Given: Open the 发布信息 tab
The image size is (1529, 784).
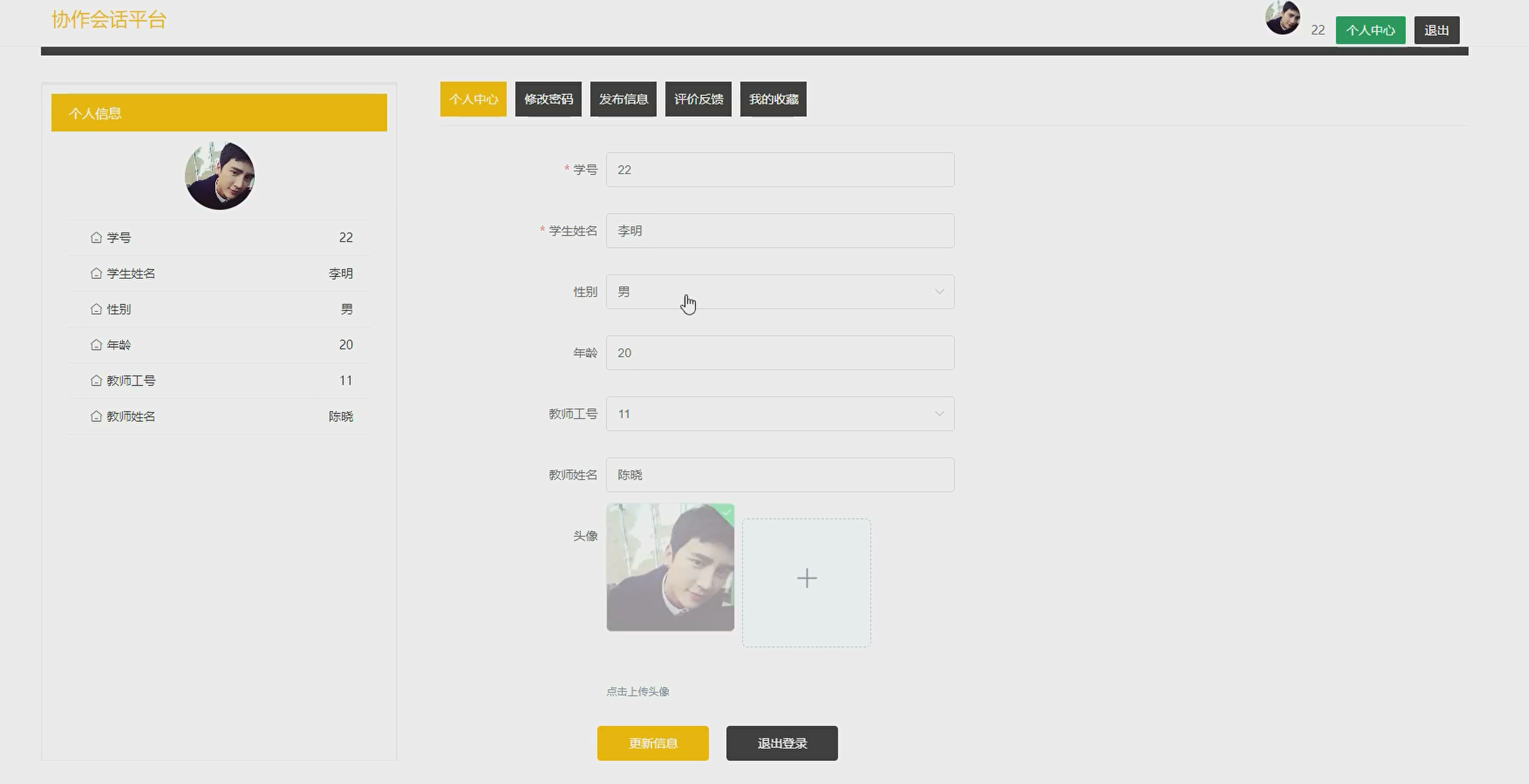Looking at the screenshot, I should pyautogui.click(x=623, y=99).
